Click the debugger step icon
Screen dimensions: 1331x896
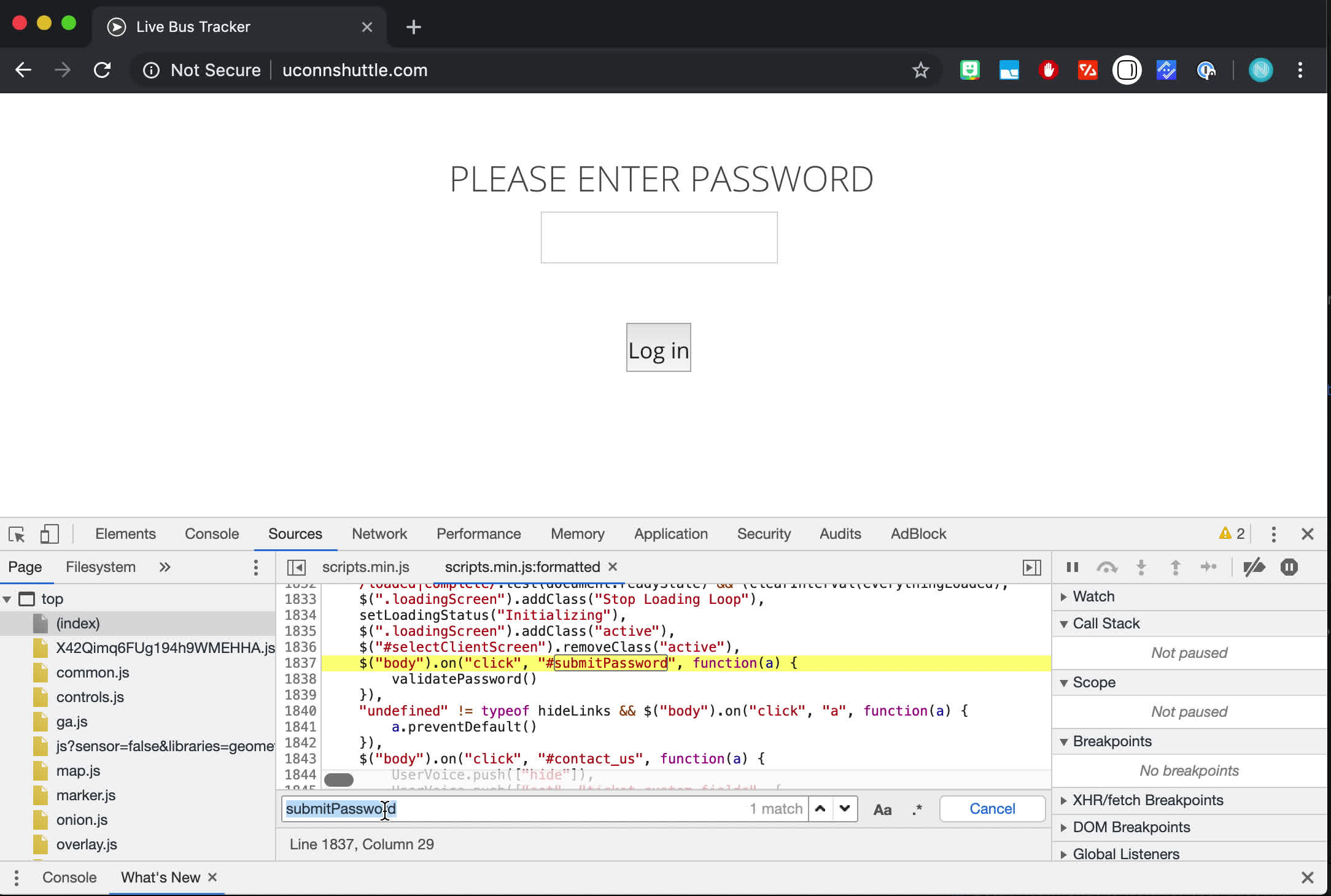point(1208,567)
